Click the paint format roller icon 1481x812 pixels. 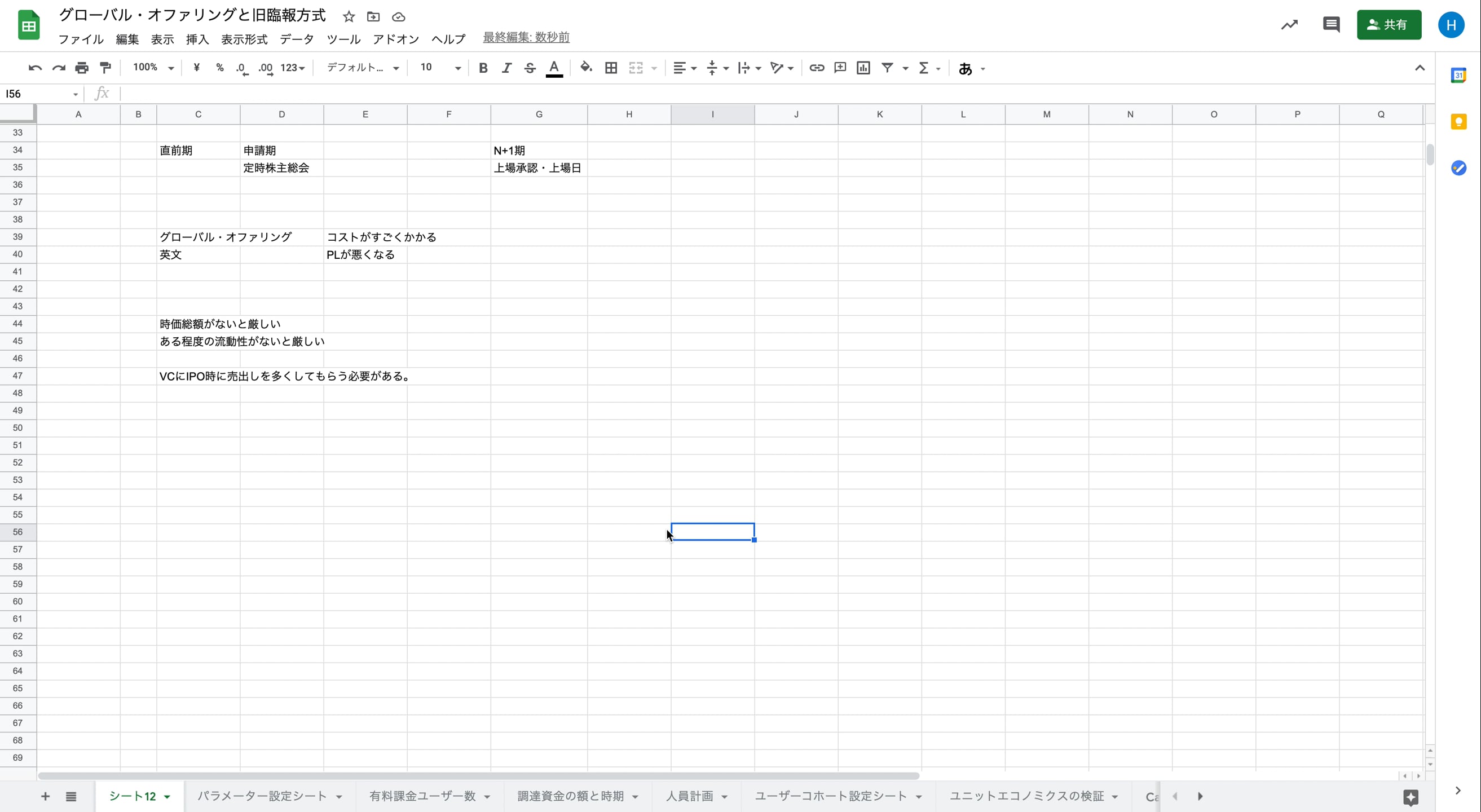(105, 68)
